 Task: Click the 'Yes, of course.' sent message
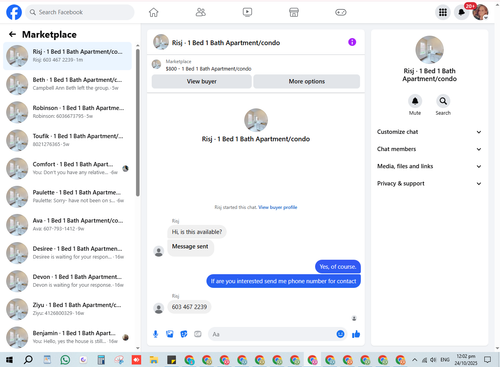[x=338, y=267]
